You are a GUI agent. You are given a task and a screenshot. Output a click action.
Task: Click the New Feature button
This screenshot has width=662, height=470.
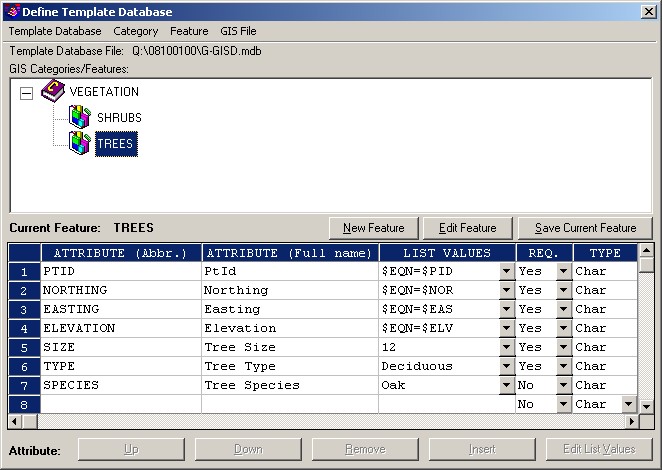(x=374, y=228)
